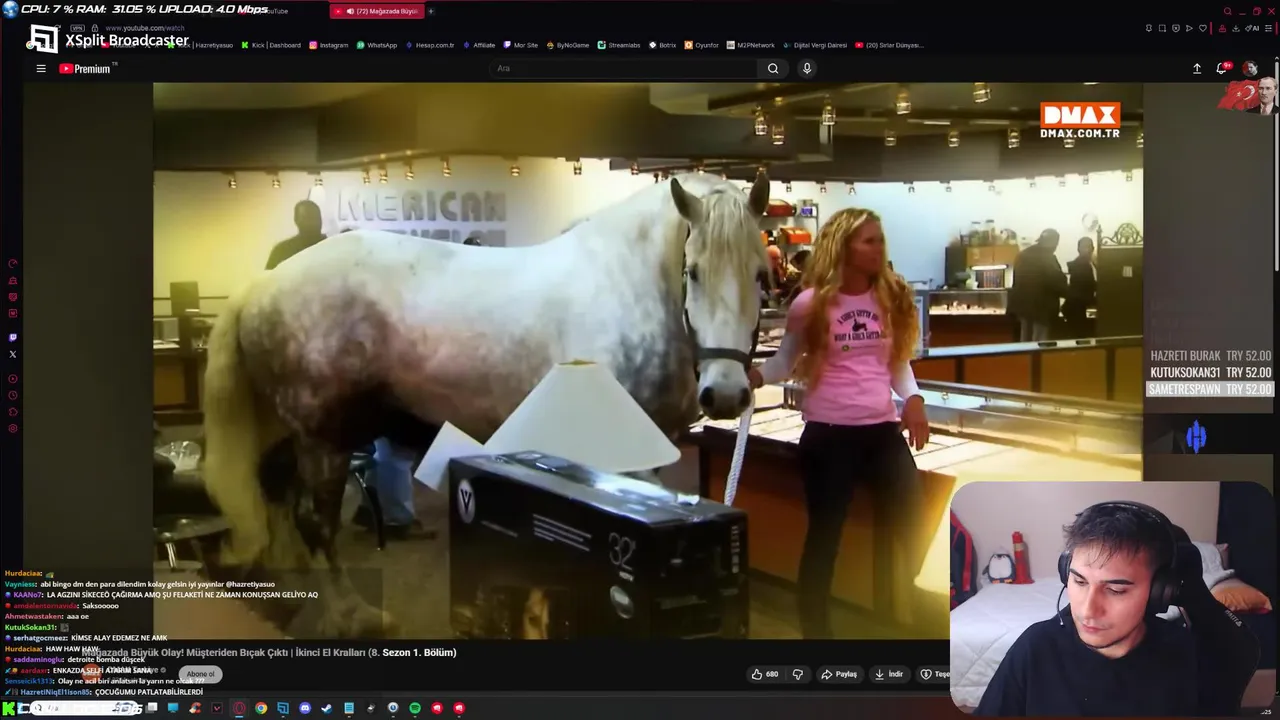The width and height of the screenshot is (1280, 720).
Task: Open the ByNoGame bookmark
Action: coord(568,45)
